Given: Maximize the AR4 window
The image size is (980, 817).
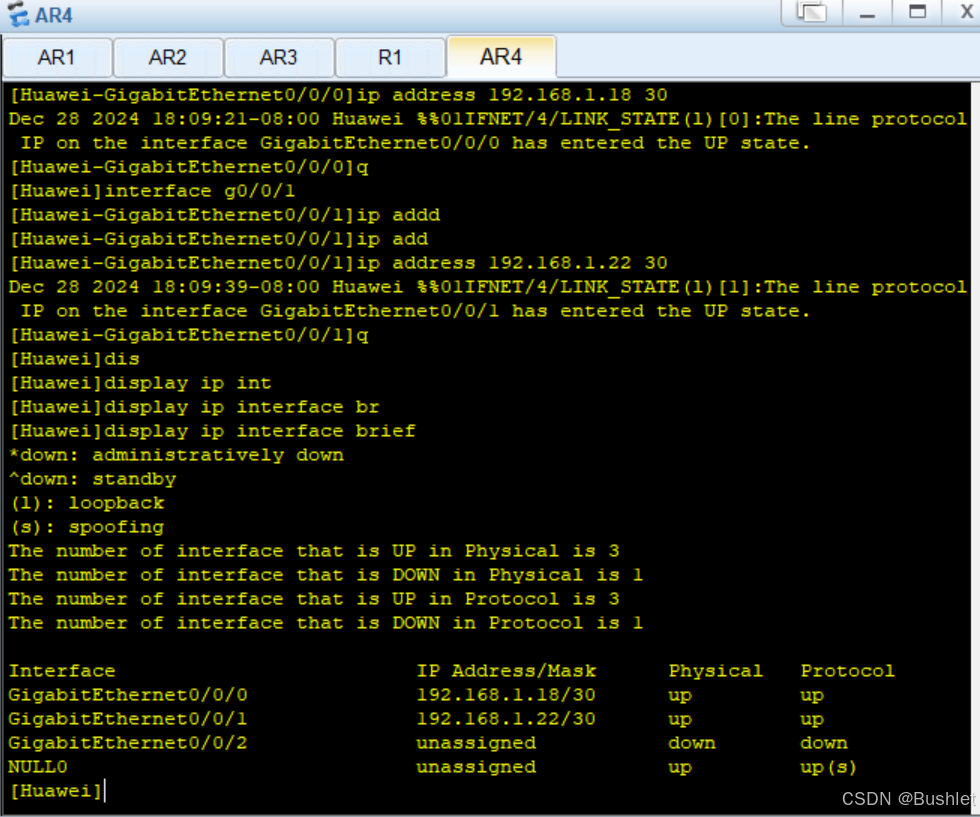Looking at the screenshot, I should click(917, 12).
